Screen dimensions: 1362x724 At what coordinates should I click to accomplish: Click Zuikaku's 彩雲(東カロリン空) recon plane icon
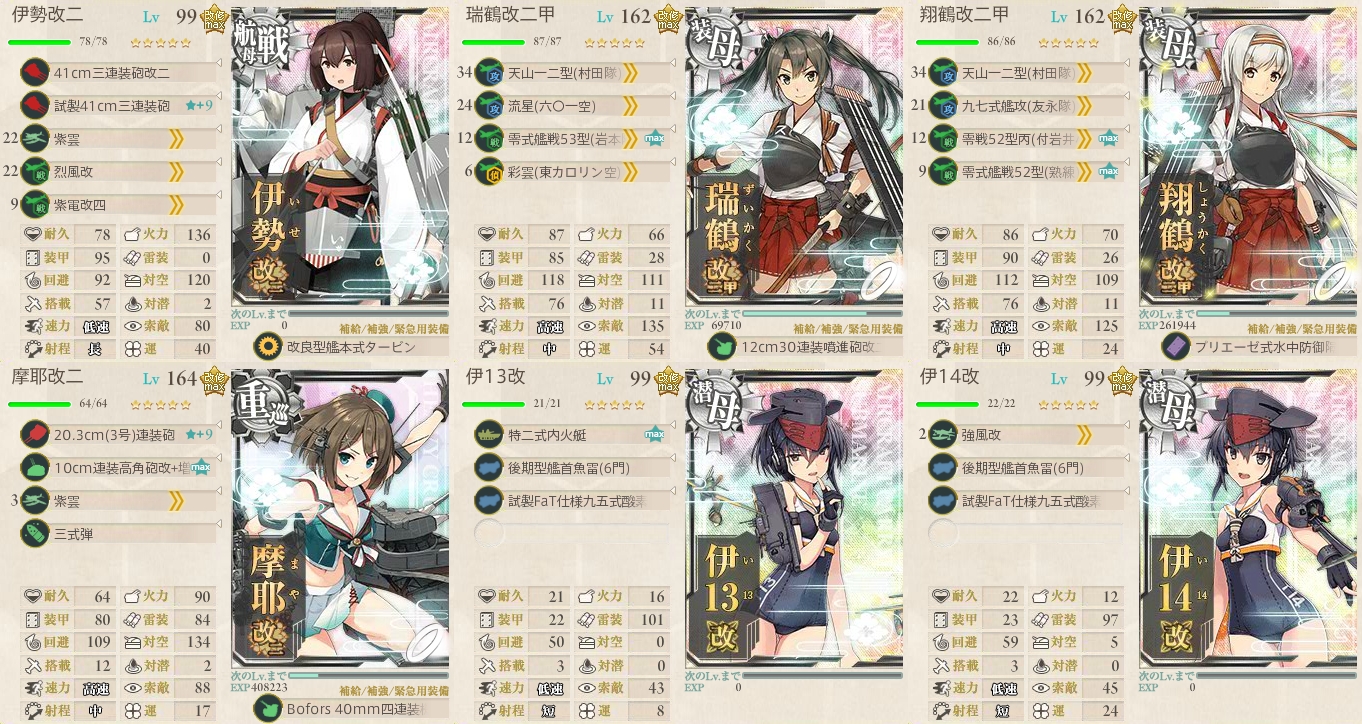pos(489,171)
